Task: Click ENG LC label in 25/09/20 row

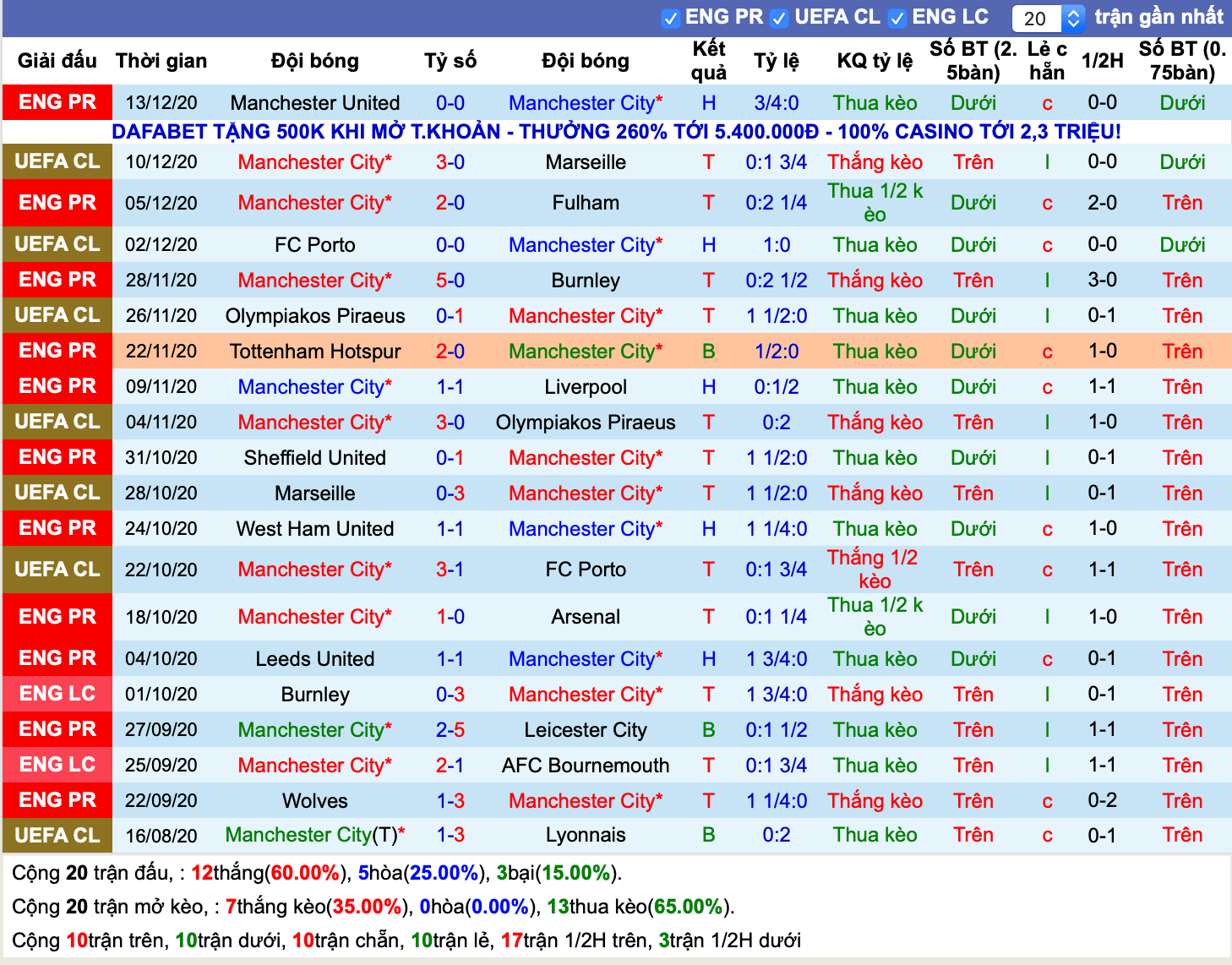Action: tap(57, 765)
